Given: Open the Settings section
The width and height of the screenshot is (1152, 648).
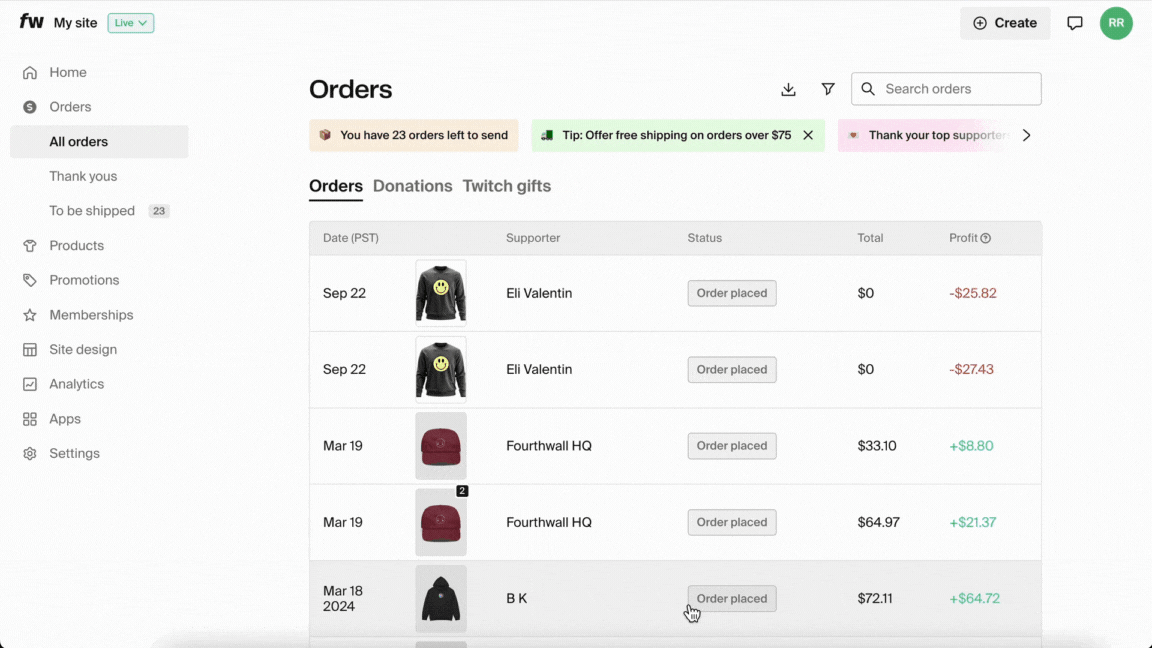Looking at the screenshot, I should click(x=74, y=453).
